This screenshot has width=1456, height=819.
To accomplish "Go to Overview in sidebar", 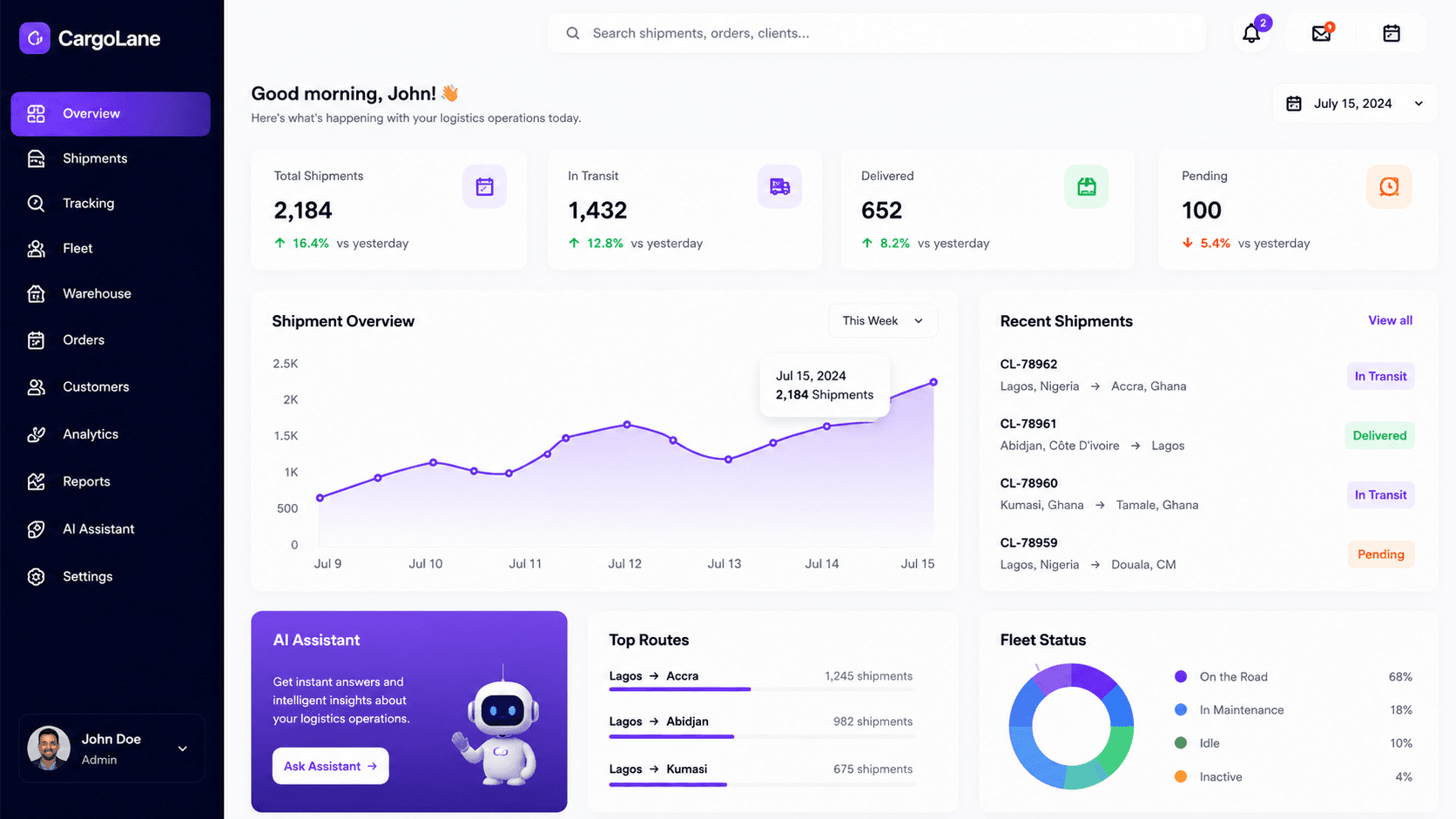I will tap(111, 114).
